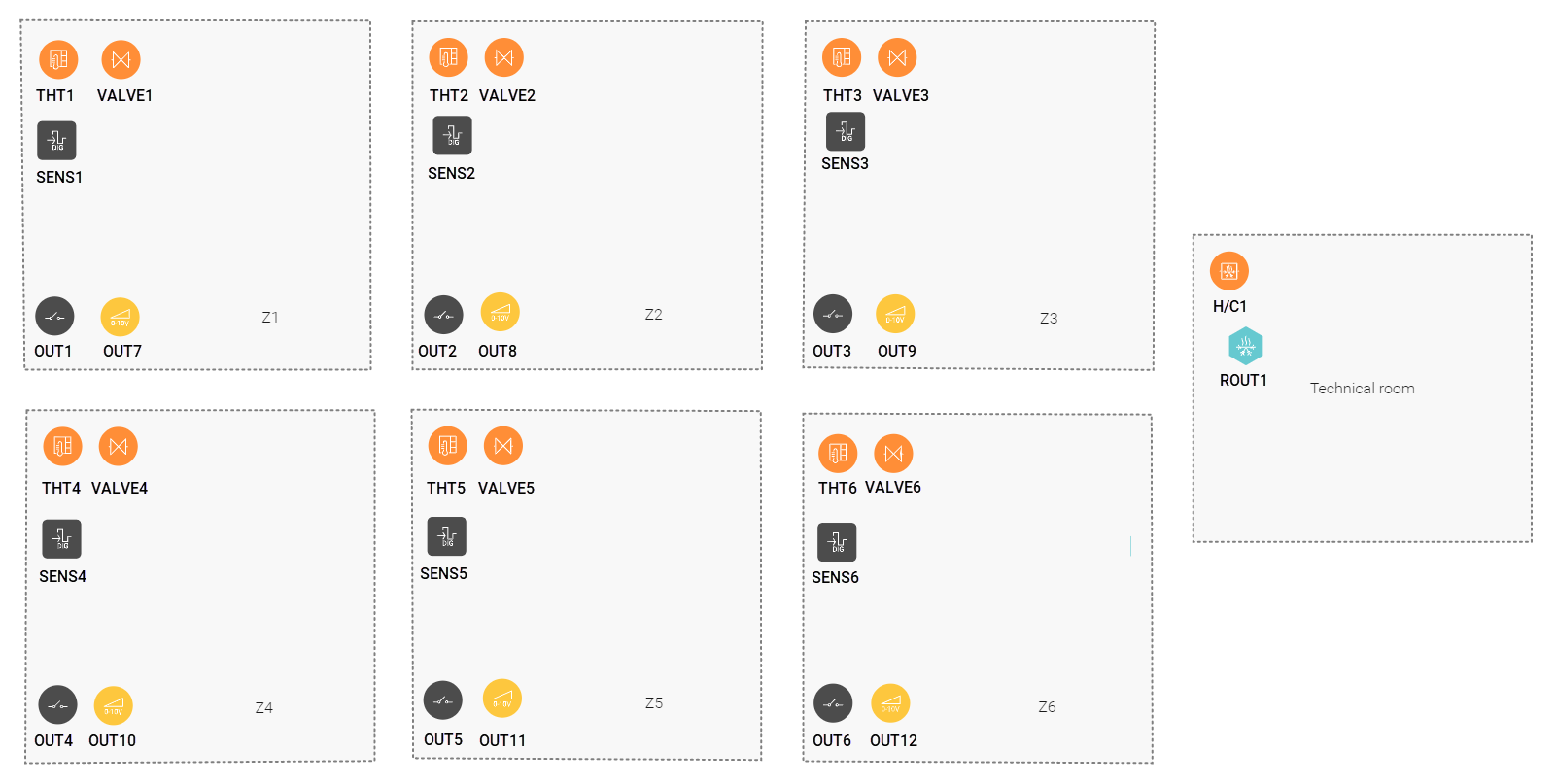Click the VALVE2 valve icon
This screenshot has width=1556, height=784.
click(x=503, y=57)
